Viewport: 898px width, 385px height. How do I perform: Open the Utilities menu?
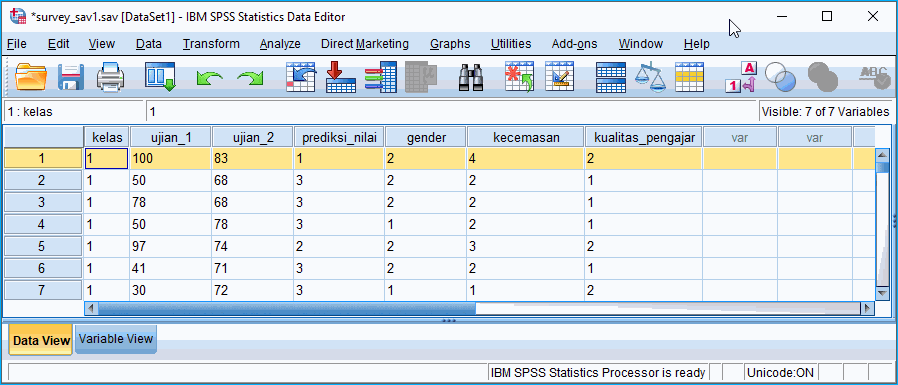[511, 44]
